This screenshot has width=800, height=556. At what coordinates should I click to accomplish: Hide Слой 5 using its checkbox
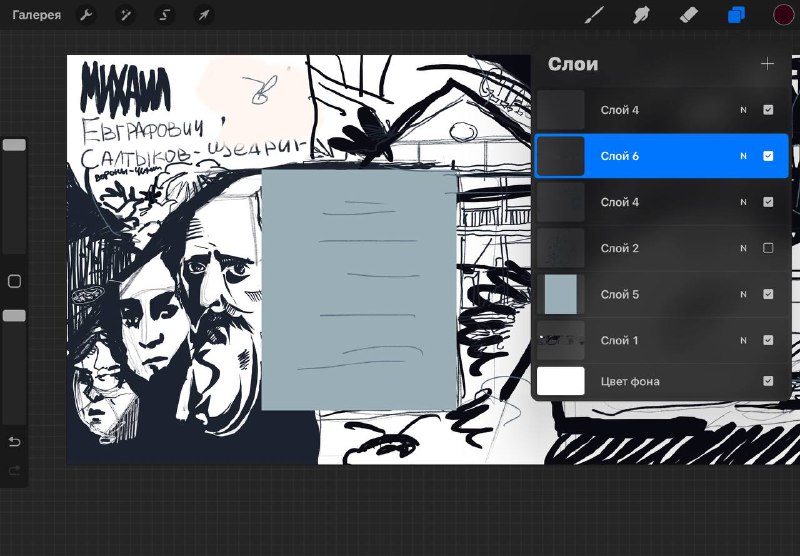pyautogui.click(x=768, y=294)
